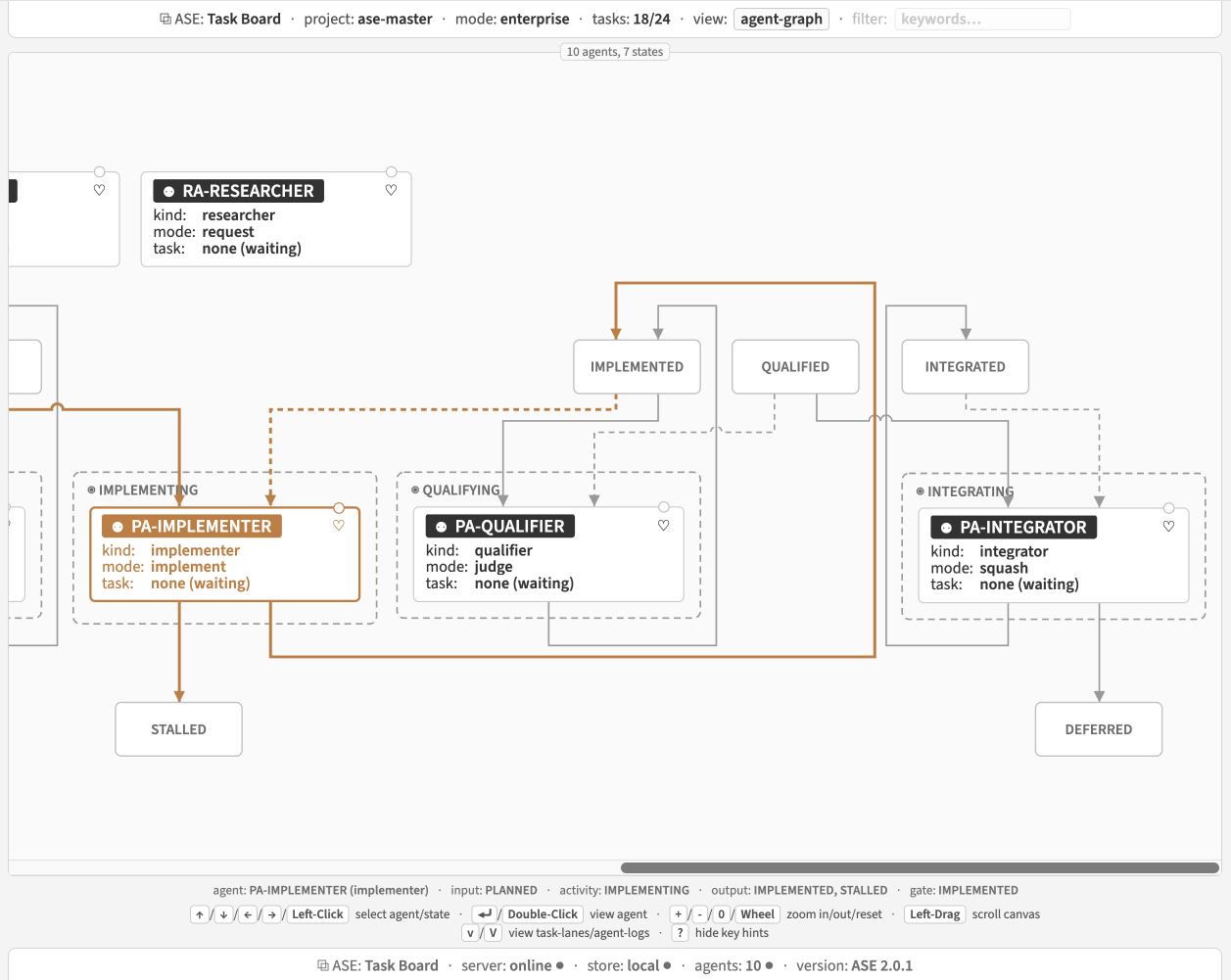Click the 0 zoom-reset key hint
This screenshot has height=980, width=1231.
tap(722, 914)
